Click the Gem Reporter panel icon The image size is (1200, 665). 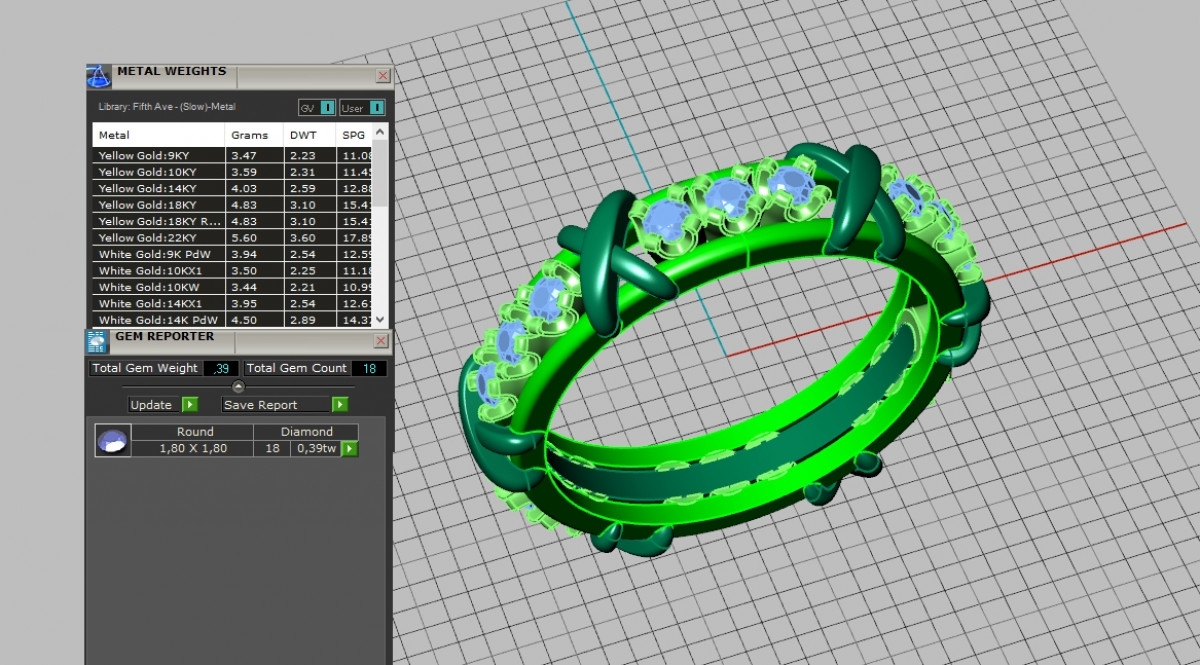98,341
